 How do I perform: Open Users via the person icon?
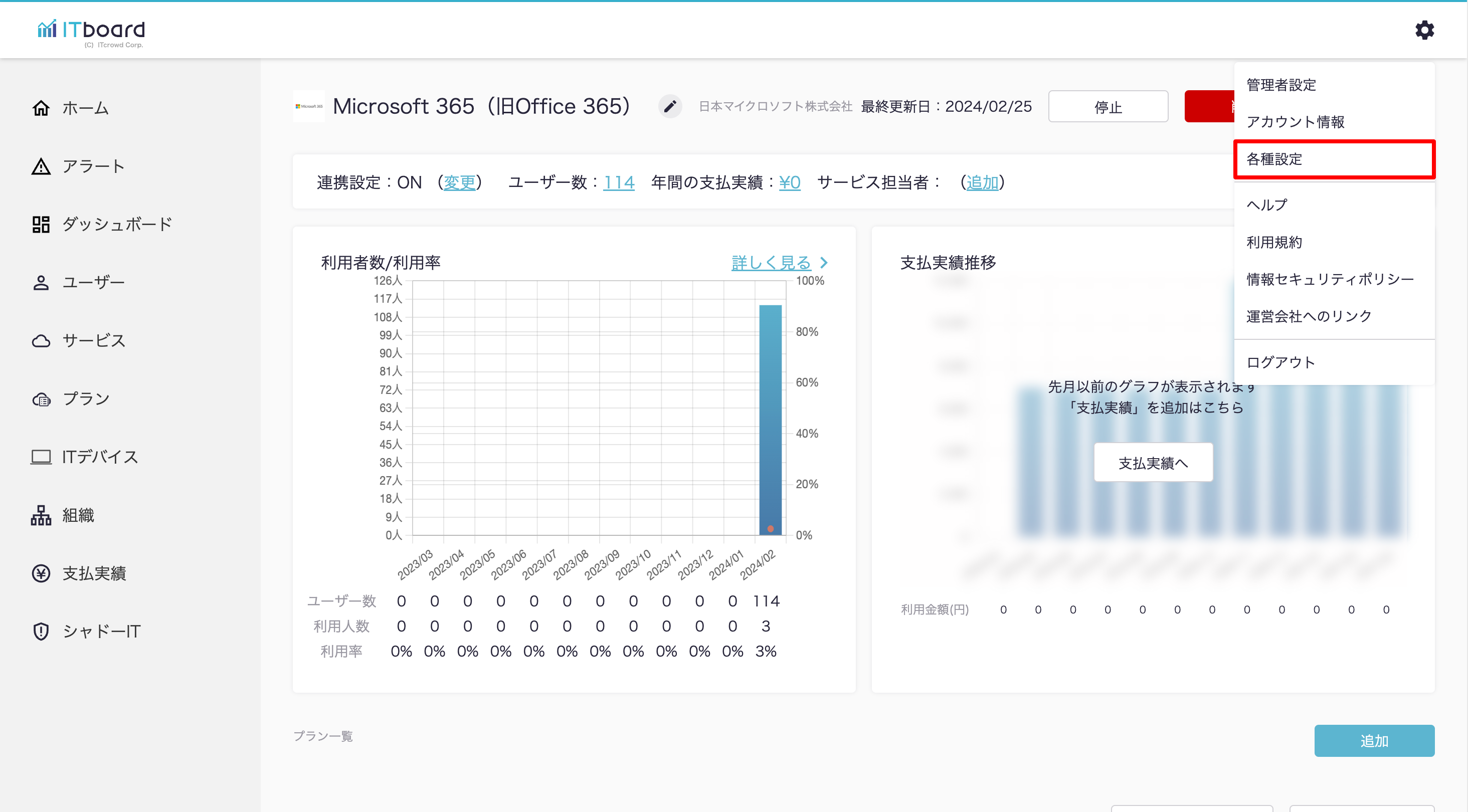pos(41,283)
